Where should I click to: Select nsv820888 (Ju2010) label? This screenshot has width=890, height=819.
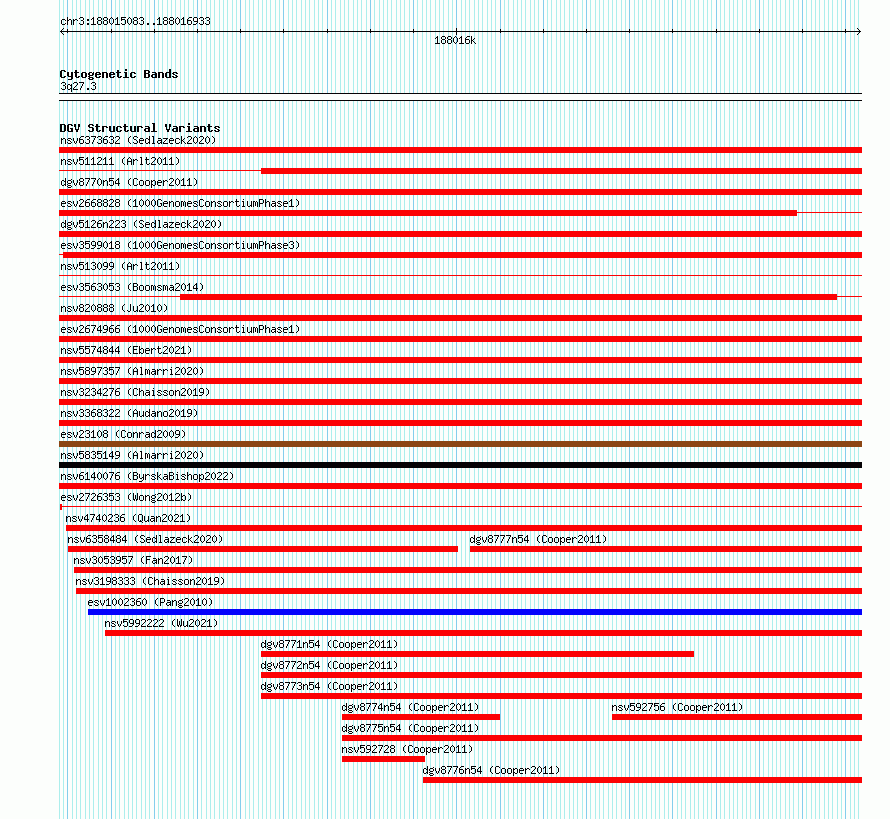point(114,308)
